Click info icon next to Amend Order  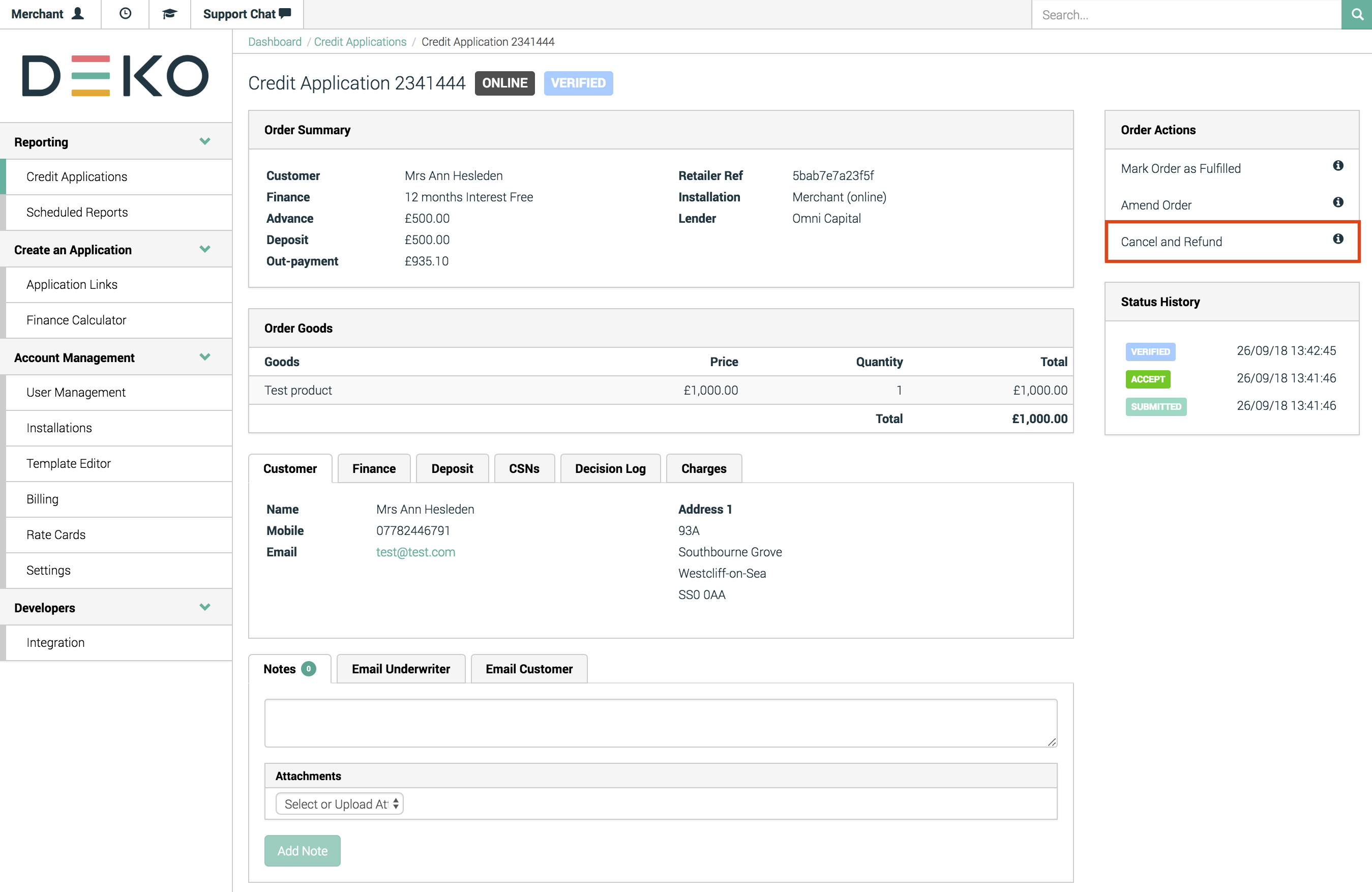tap(1338, 202)
